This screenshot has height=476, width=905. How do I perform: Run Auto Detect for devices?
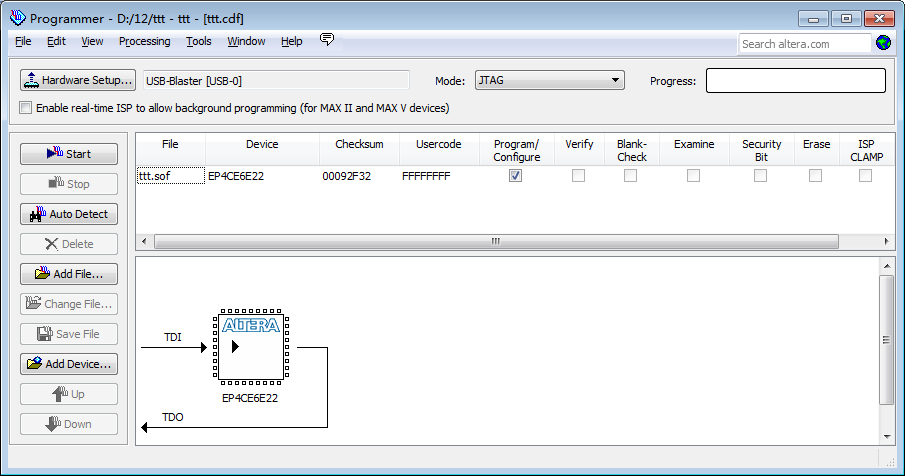pyautogui.click(x=69, y=214)
